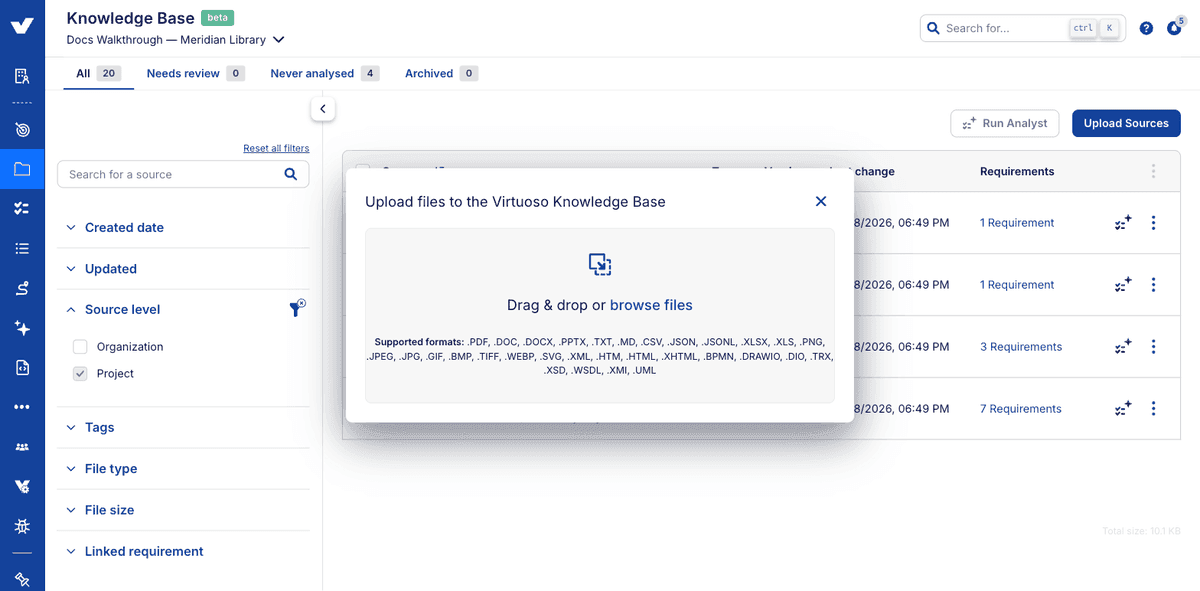The height and width of the screenshot is (591, 1200).
Task: Open the people team icon in sidebar
Action: (x=22, y=447)
